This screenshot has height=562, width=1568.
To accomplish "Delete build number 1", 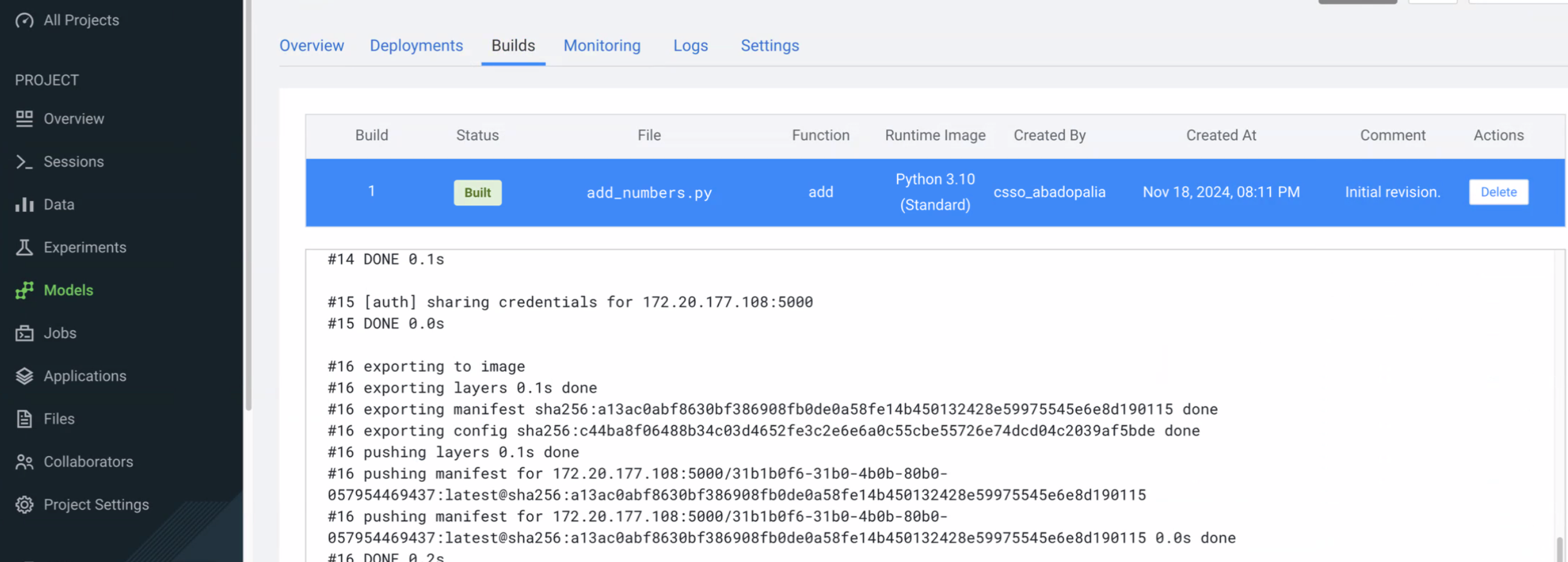I will (x=1499, y=192).
